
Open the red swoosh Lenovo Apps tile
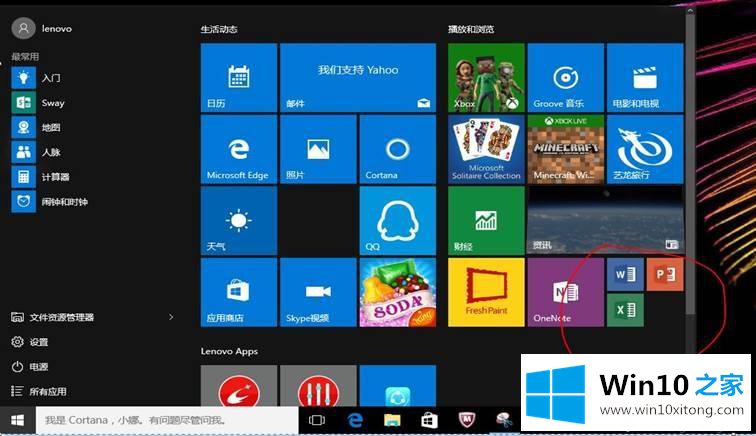coord(239,385)
